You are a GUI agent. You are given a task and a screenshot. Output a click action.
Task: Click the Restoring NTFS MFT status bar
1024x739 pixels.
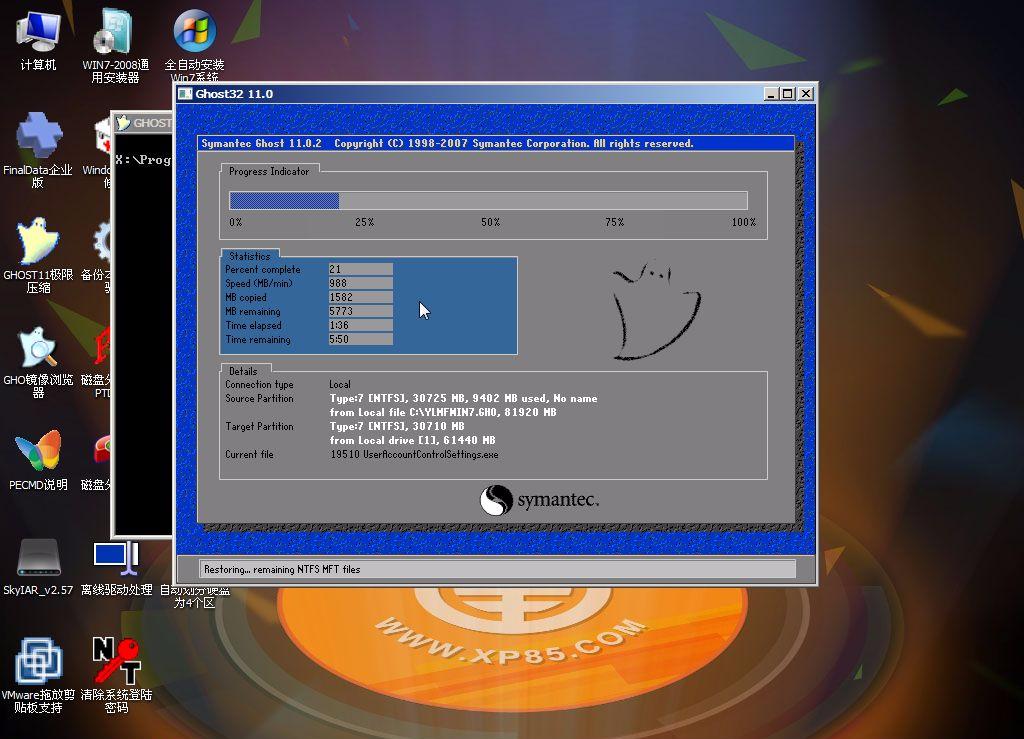[x=497, y=569]
